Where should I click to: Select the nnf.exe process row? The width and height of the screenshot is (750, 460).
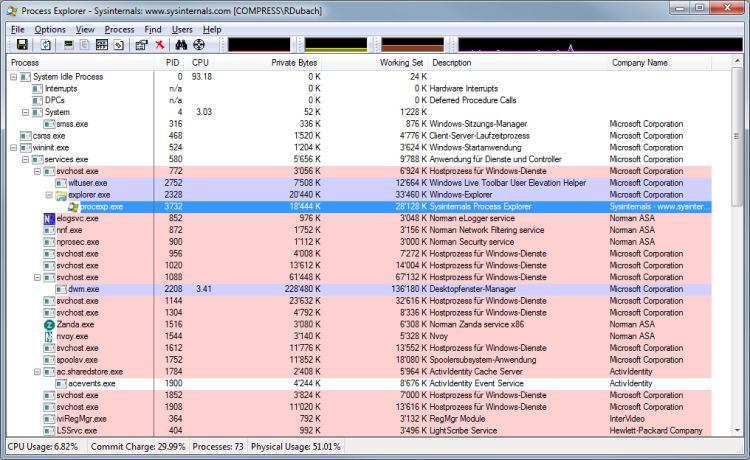pyautogui.click(x=359, y=230)
